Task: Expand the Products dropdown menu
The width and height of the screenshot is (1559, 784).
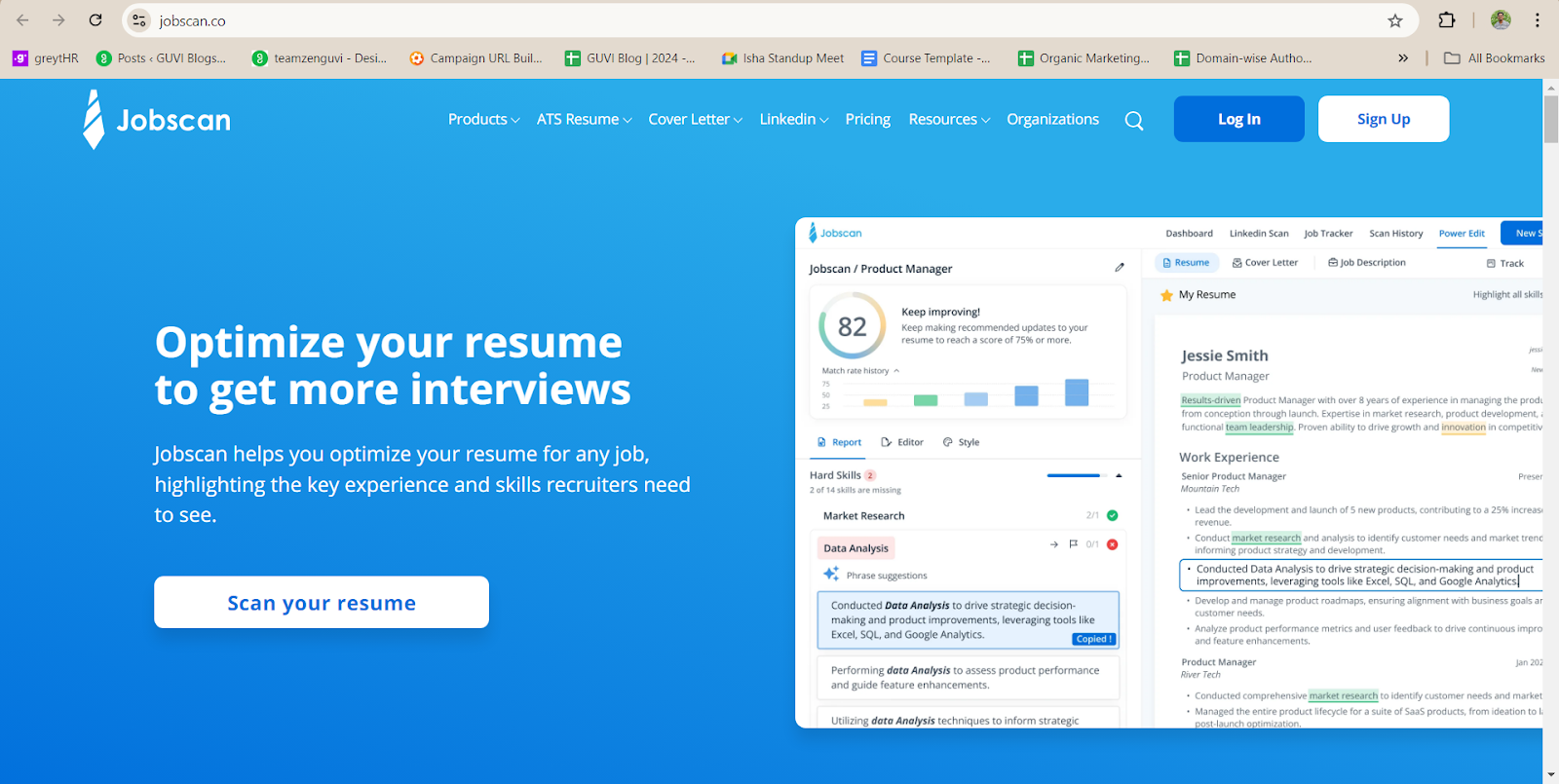Action: pyautogui.click(x=483, y=119)
